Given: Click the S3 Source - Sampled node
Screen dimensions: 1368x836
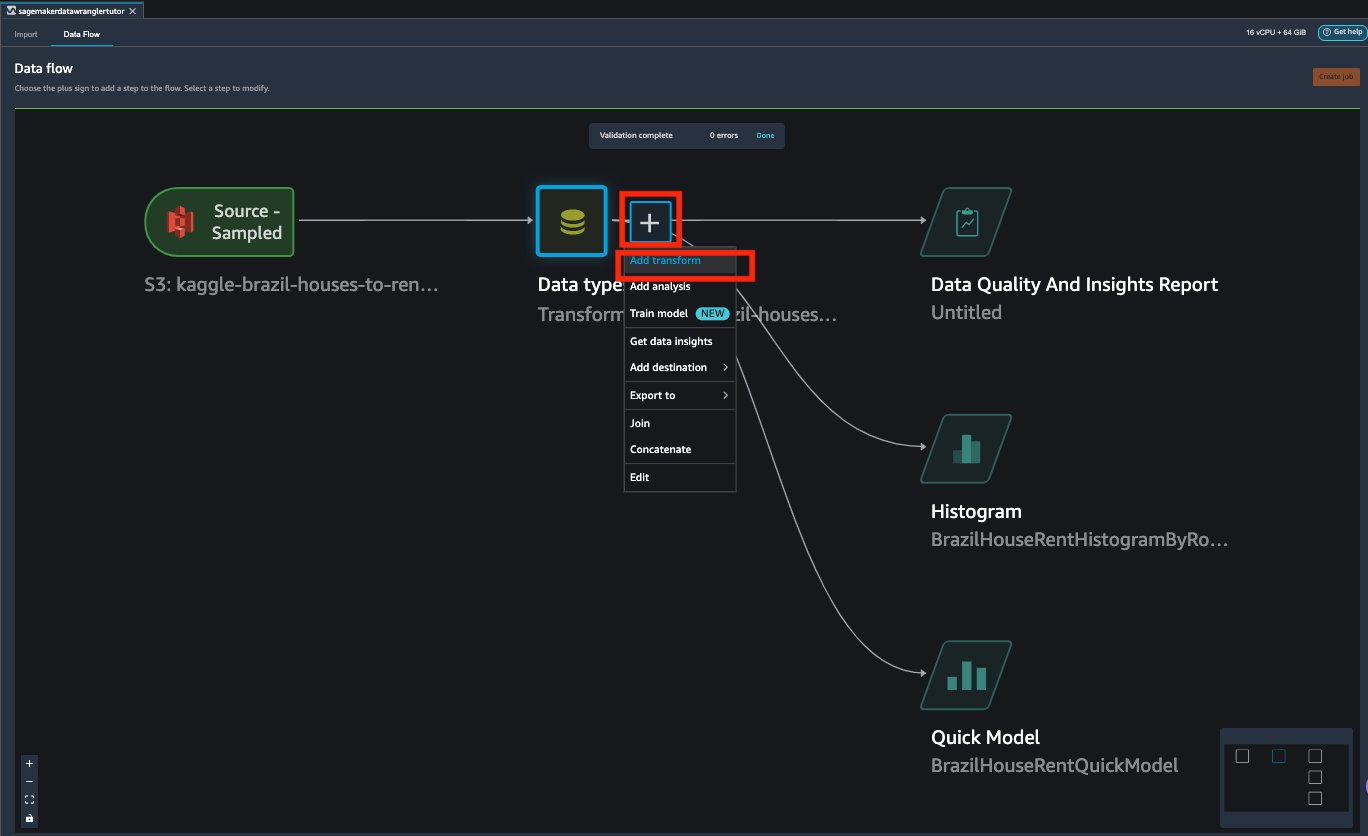Looking at the screenshot, I should pos(220,221).
